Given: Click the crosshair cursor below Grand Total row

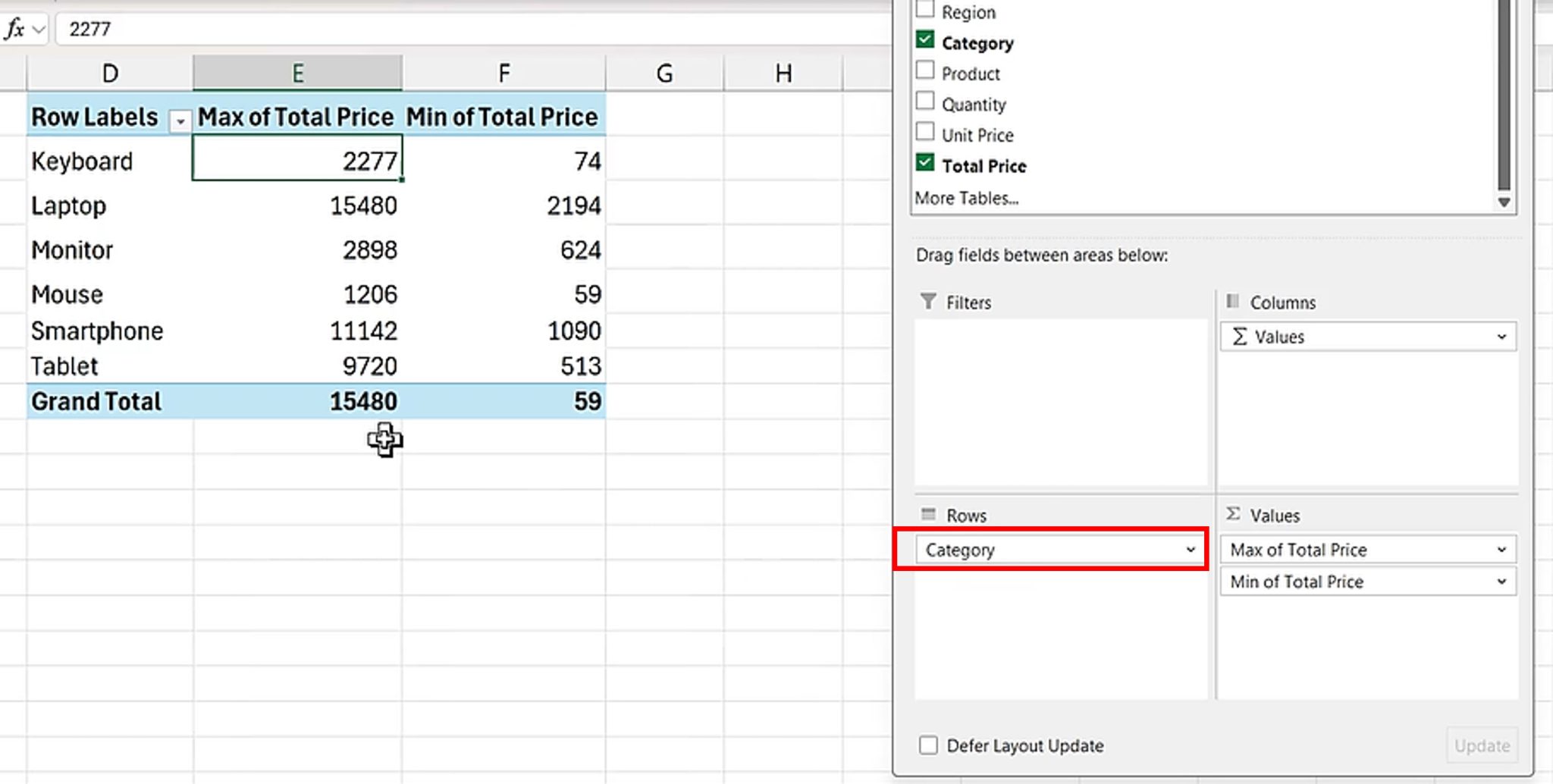Looking at the screenshot, I should click(x=385, y=441).
